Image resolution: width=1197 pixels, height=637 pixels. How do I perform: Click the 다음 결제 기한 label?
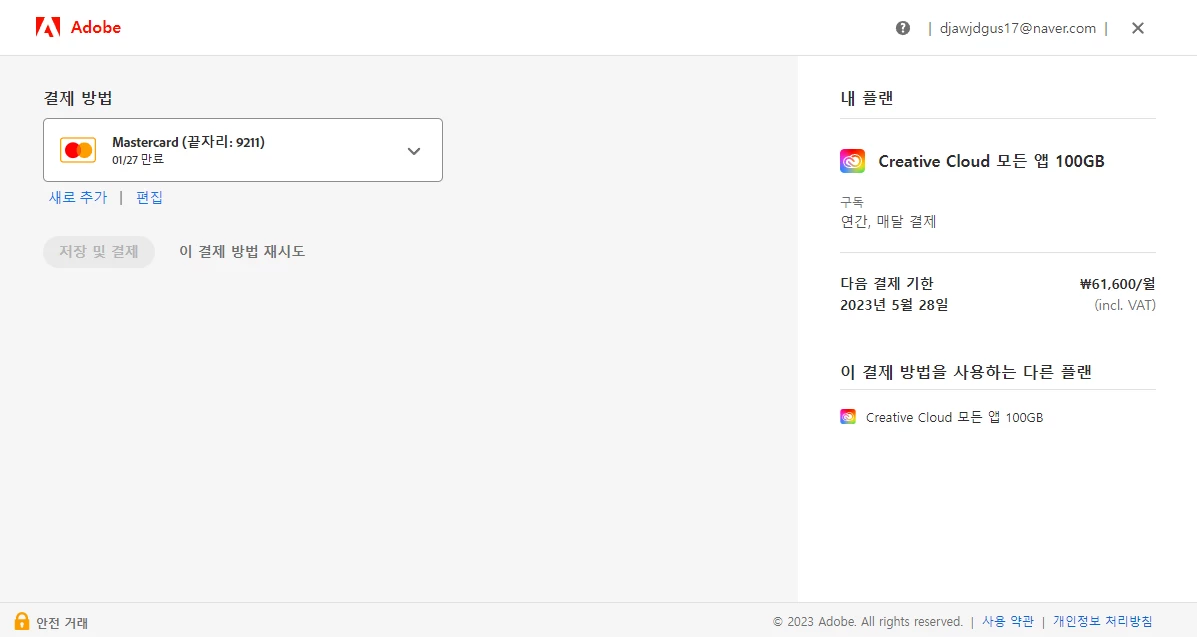[x=886, y=283]
